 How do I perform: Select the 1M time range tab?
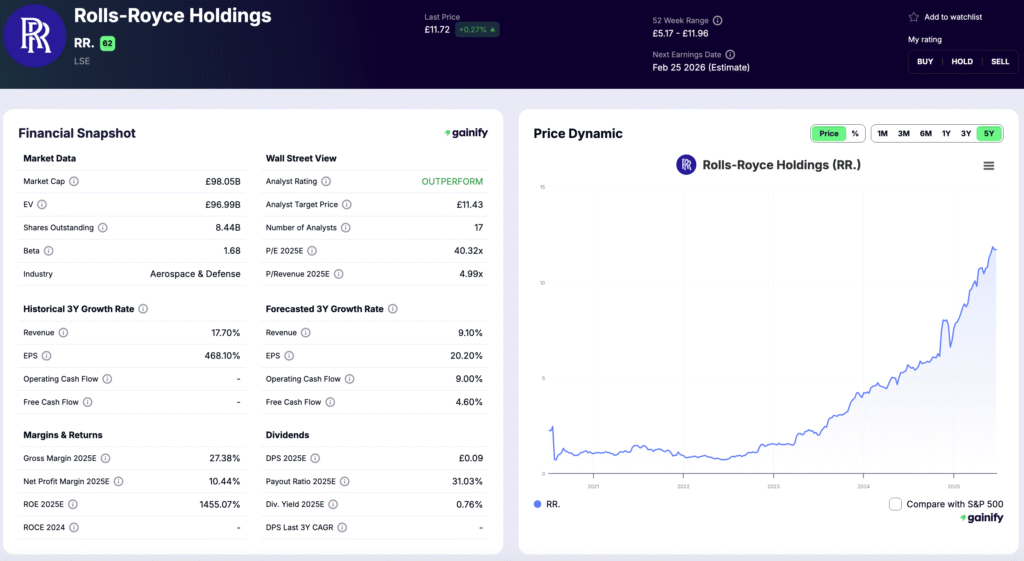tap(882, 134)
